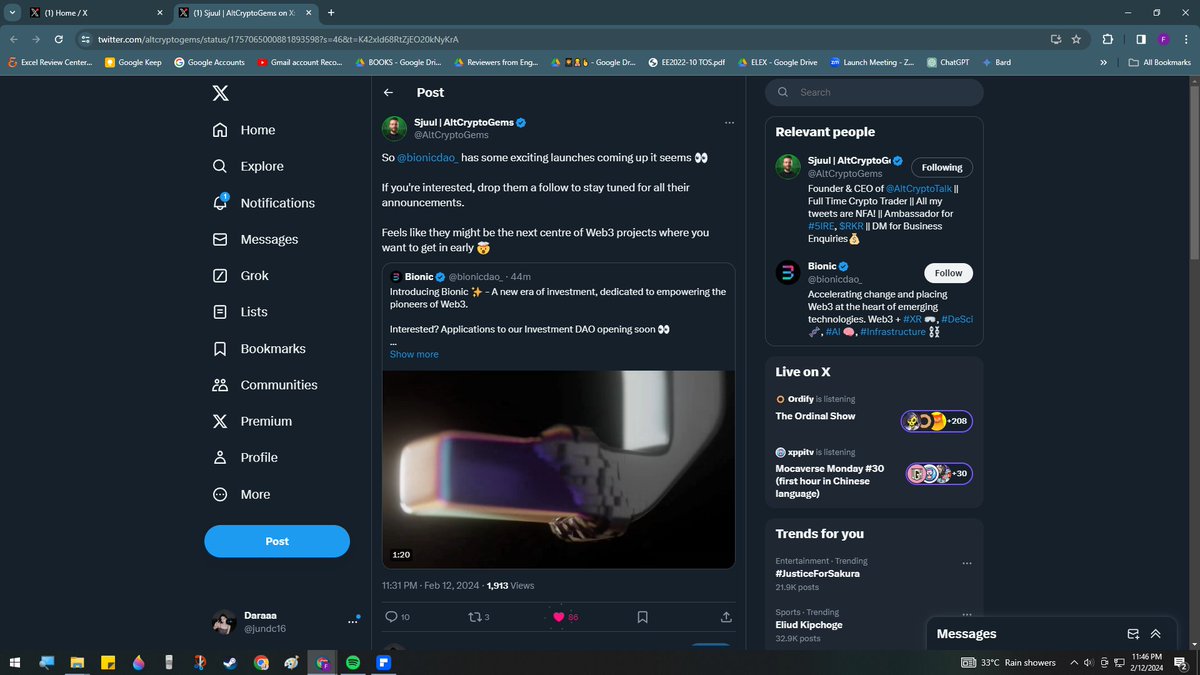Show hidden bookmarks via double chevron
Screen dimensions: 1200x675
(x=1103, y=62)
